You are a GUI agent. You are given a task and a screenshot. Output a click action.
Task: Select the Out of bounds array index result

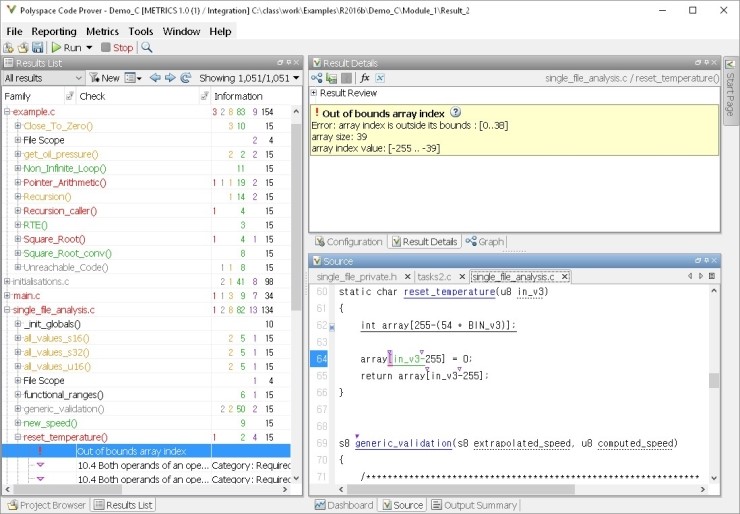(146, 451)
